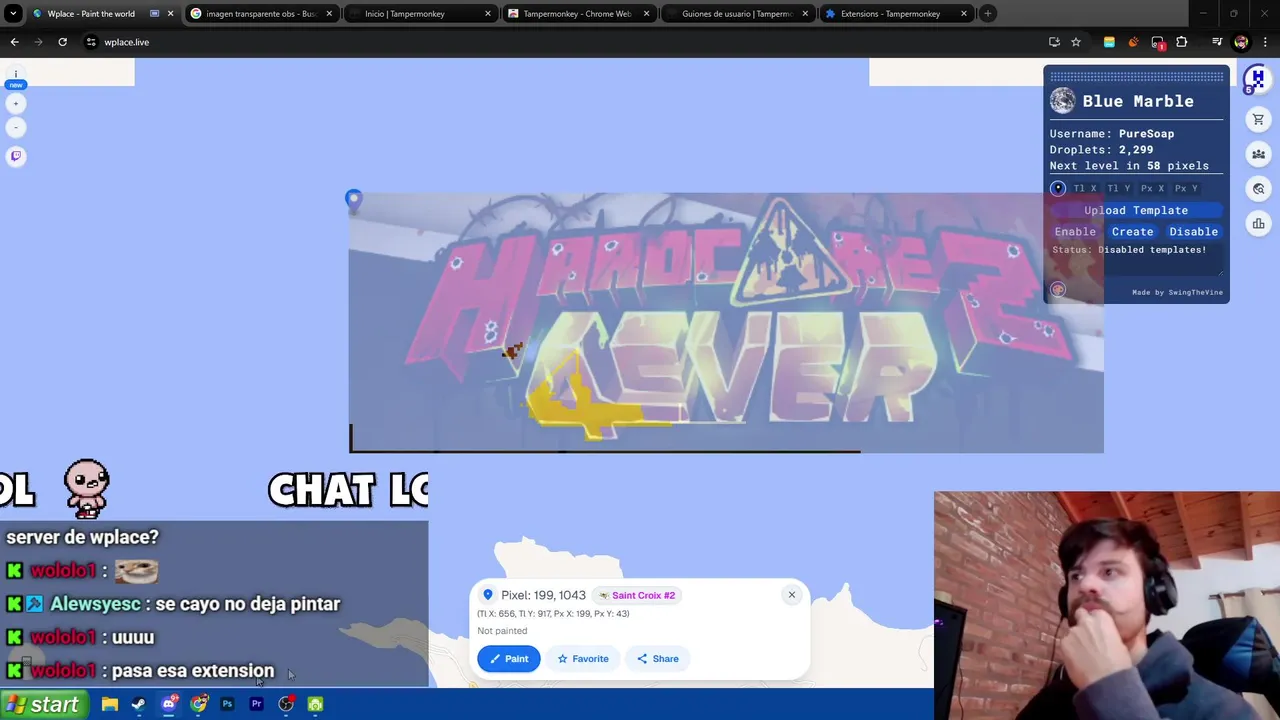Screen dimensions: 1280x720
Task: Click the Status output text area
Action: tap(1136, 259)
